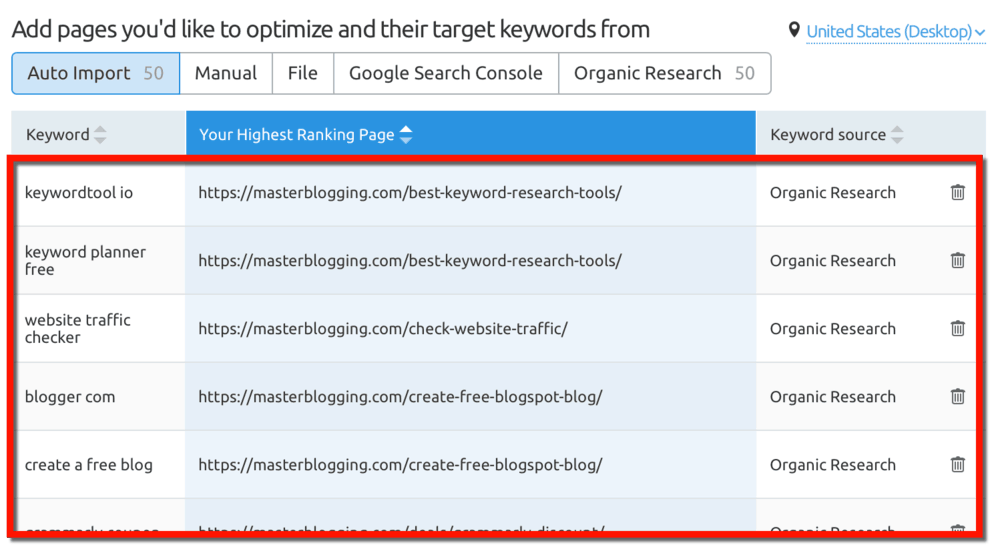Remove the 'create a free blog' row

click(957, 464)
